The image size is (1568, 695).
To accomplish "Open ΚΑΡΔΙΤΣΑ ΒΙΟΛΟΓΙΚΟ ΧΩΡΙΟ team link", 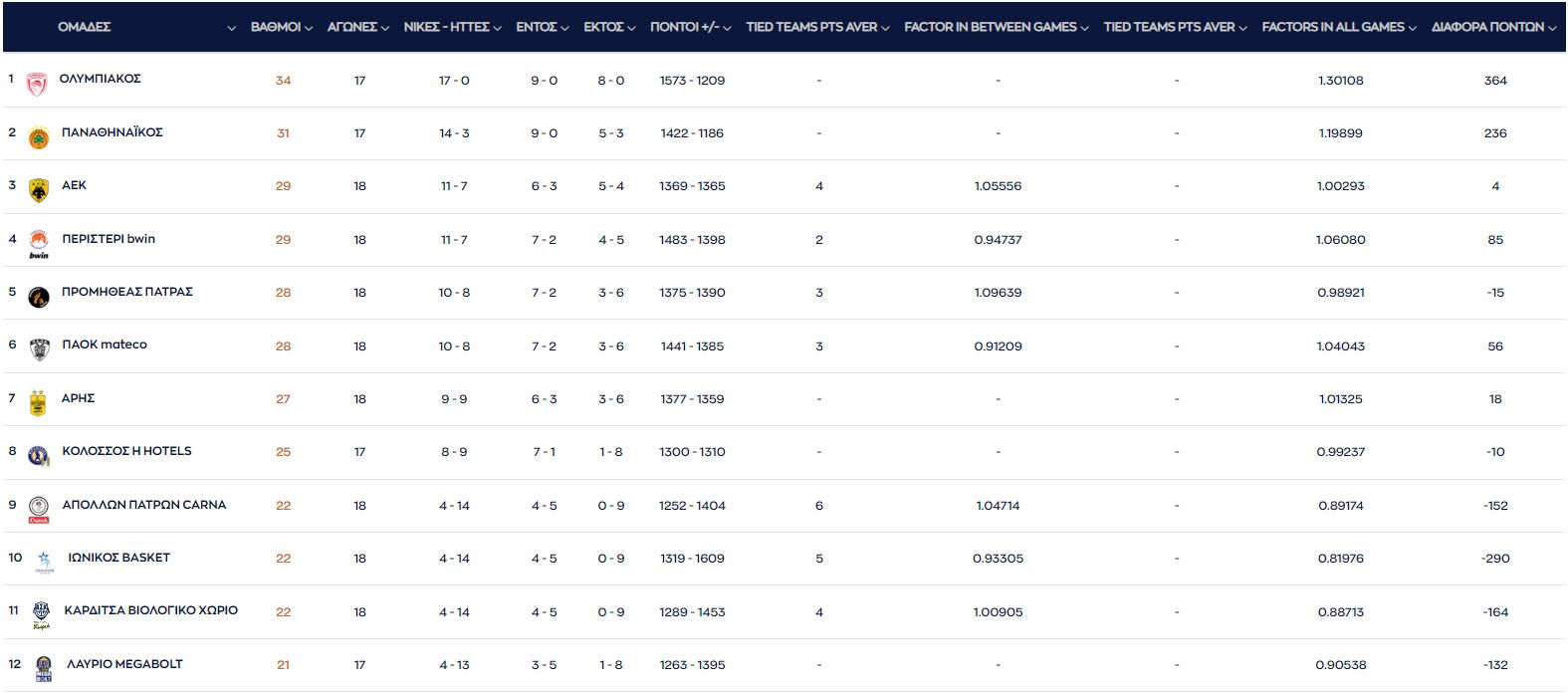I will (150, 610).
